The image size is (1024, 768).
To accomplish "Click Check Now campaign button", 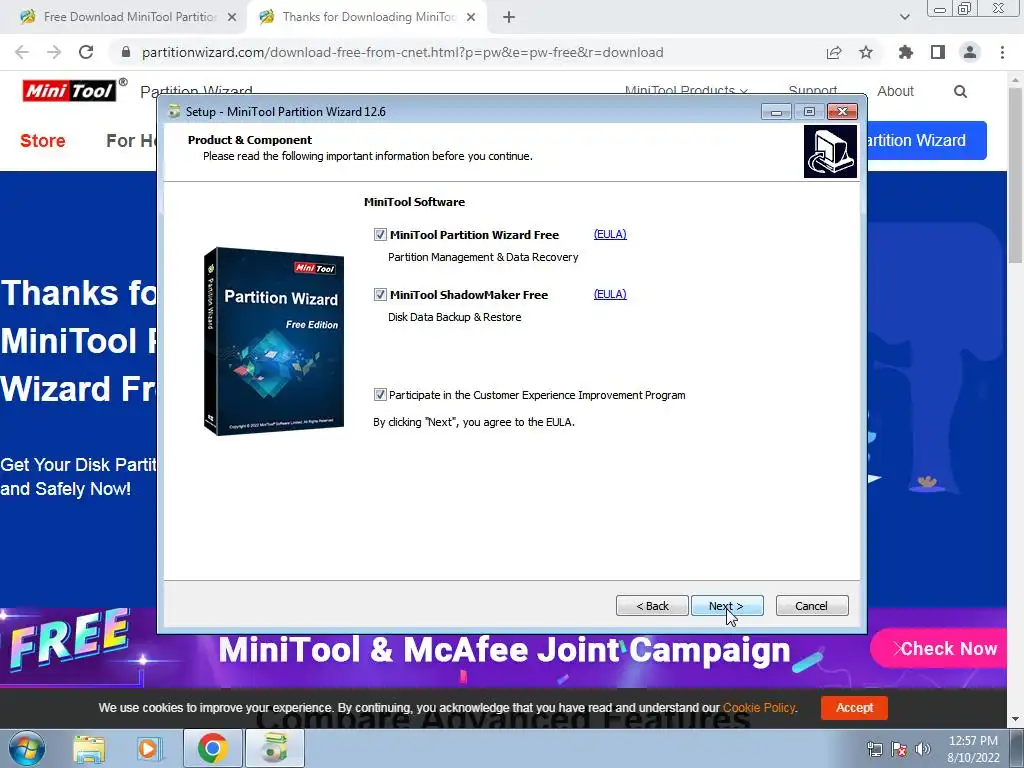I will 939,648.
